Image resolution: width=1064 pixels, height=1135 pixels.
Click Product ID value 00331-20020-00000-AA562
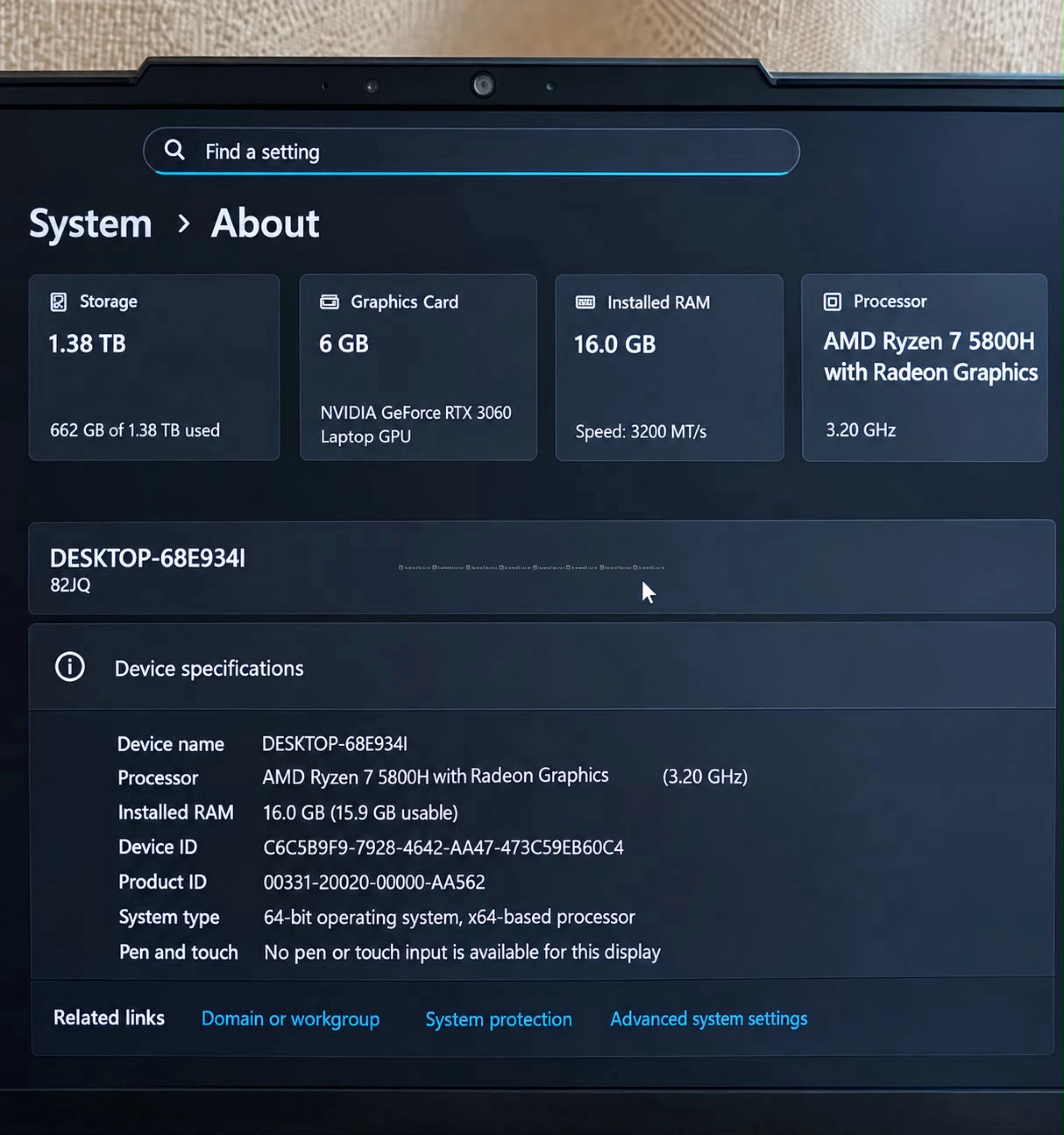click(374, 883)
